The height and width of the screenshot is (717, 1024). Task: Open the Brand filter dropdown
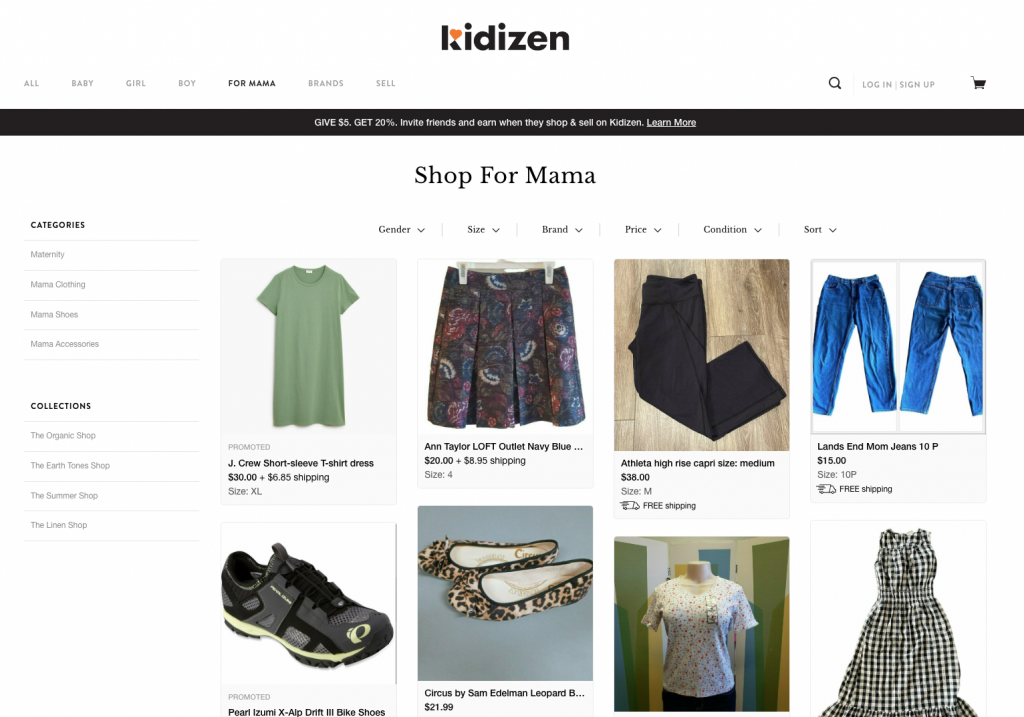(562, 229)
